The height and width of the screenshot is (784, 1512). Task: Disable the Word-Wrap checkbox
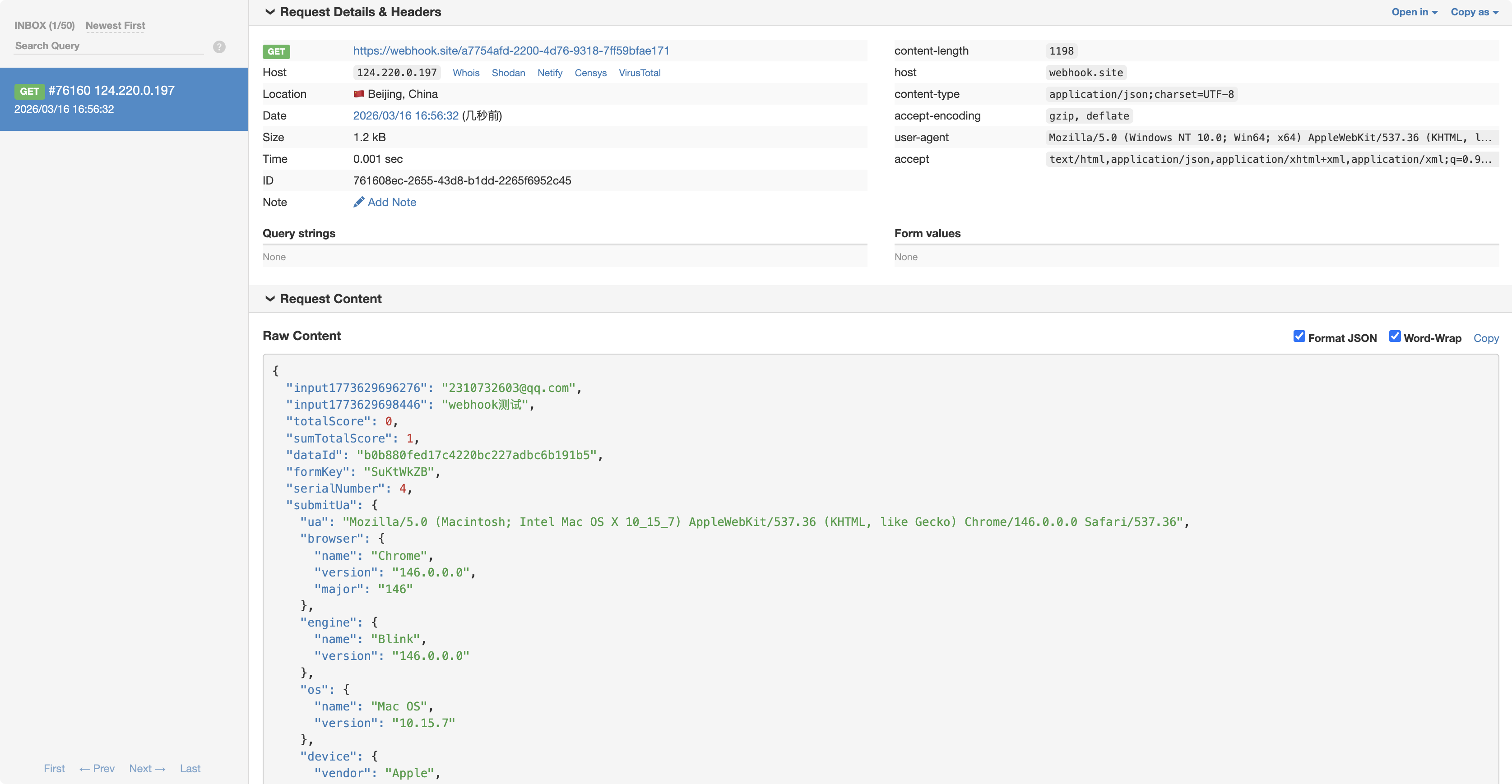coord(1395,336)
